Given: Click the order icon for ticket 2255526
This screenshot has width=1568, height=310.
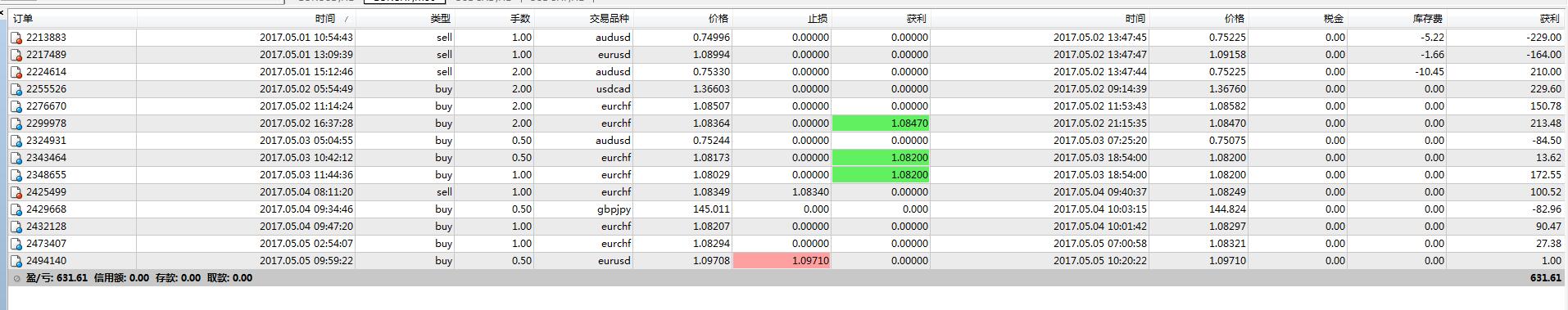Looking at the screenshot, I should point(16,89).
